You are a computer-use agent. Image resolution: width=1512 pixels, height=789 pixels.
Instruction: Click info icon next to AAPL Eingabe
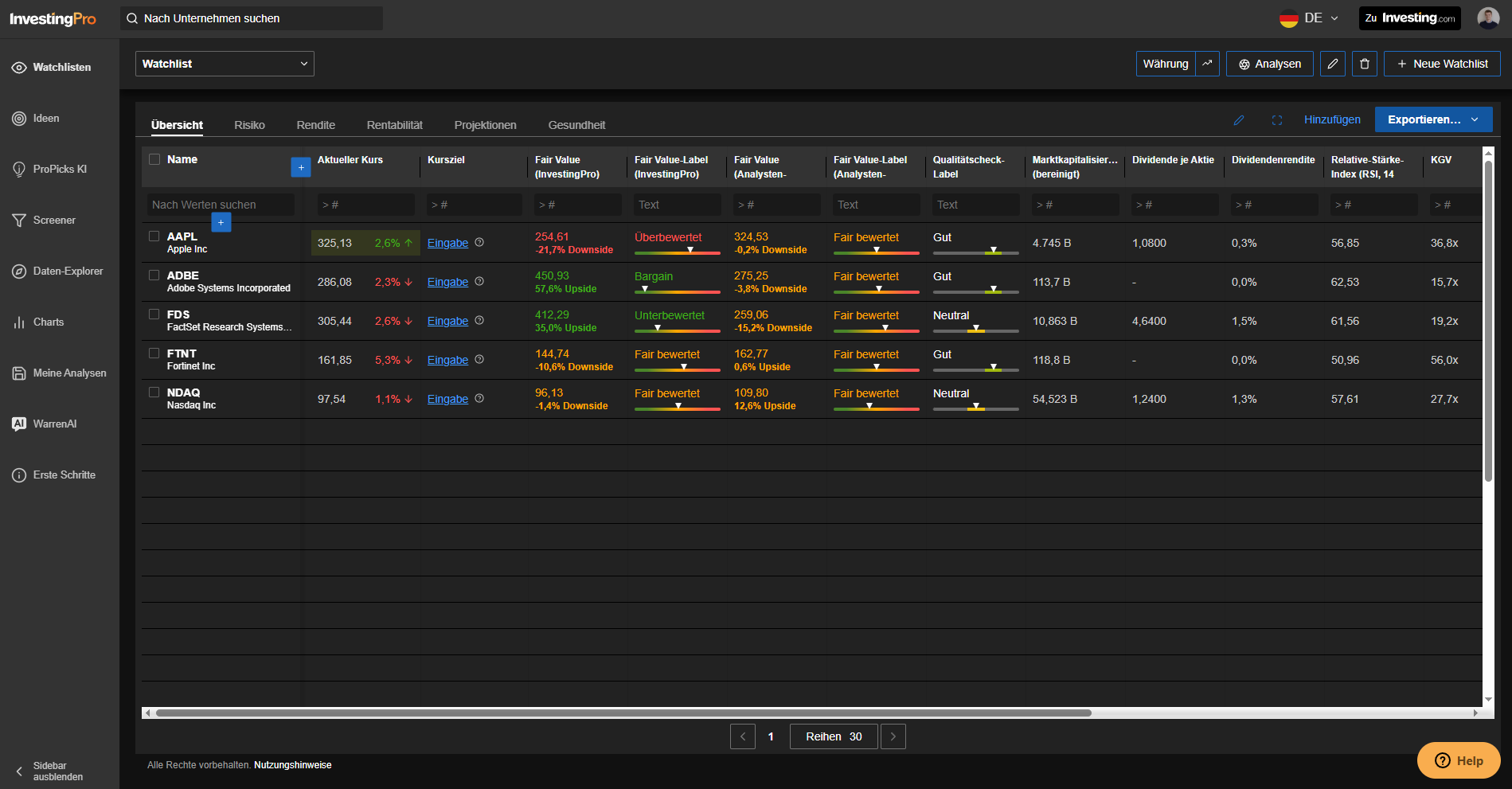(x=479, y=242)
